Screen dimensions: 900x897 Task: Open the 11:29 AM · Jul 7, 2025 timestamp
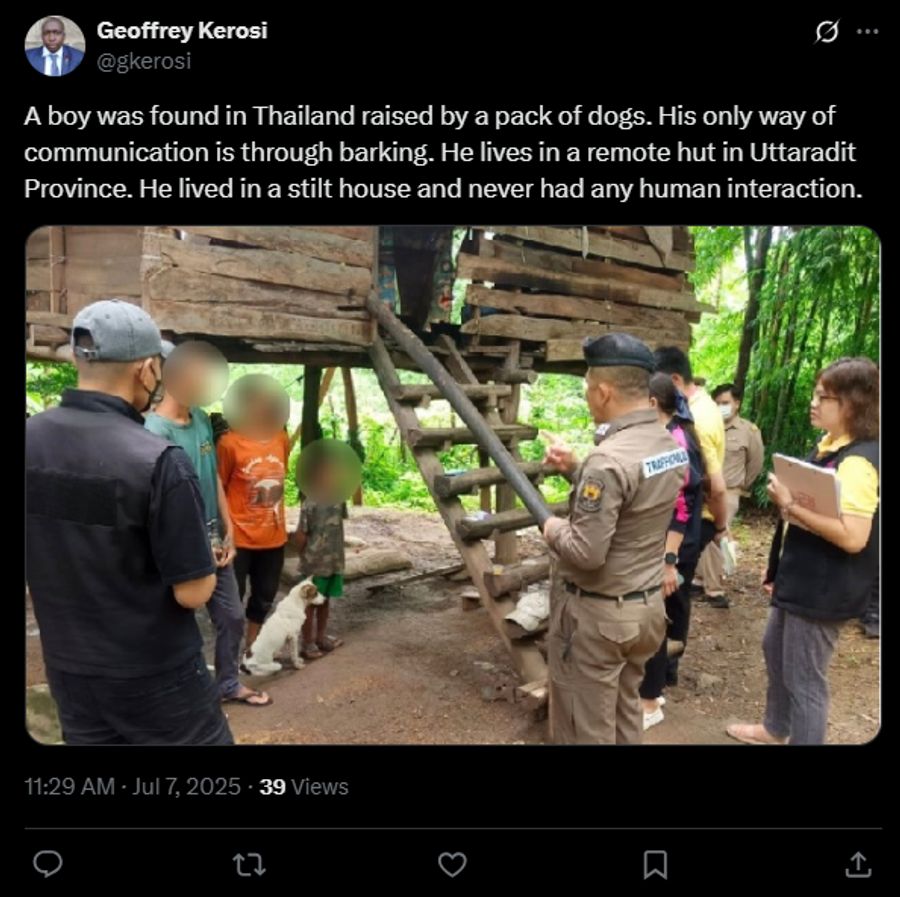coord(133,786)
